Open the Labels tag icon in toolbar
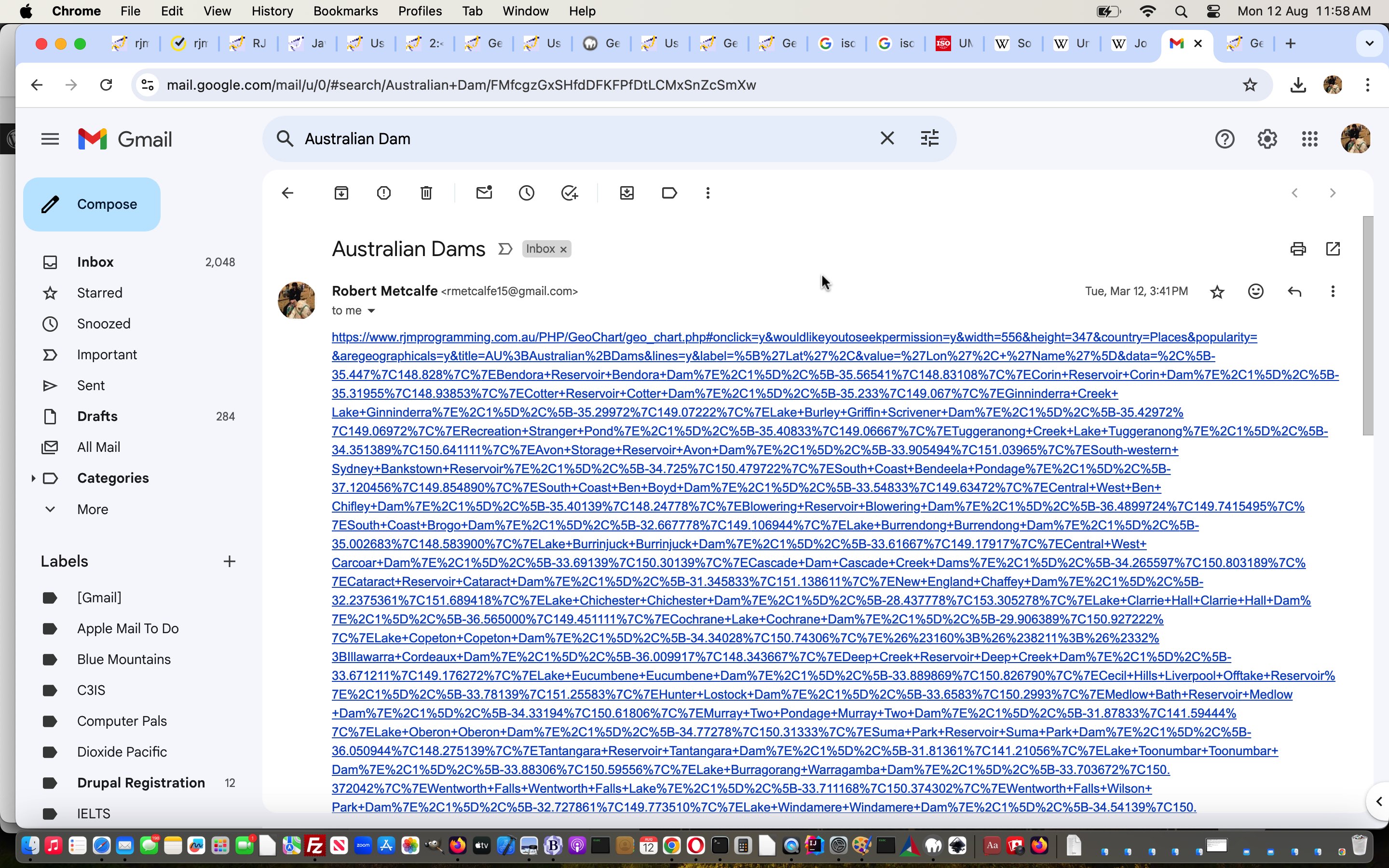The width and height of the screenshot is (1389, 868). 669,193
